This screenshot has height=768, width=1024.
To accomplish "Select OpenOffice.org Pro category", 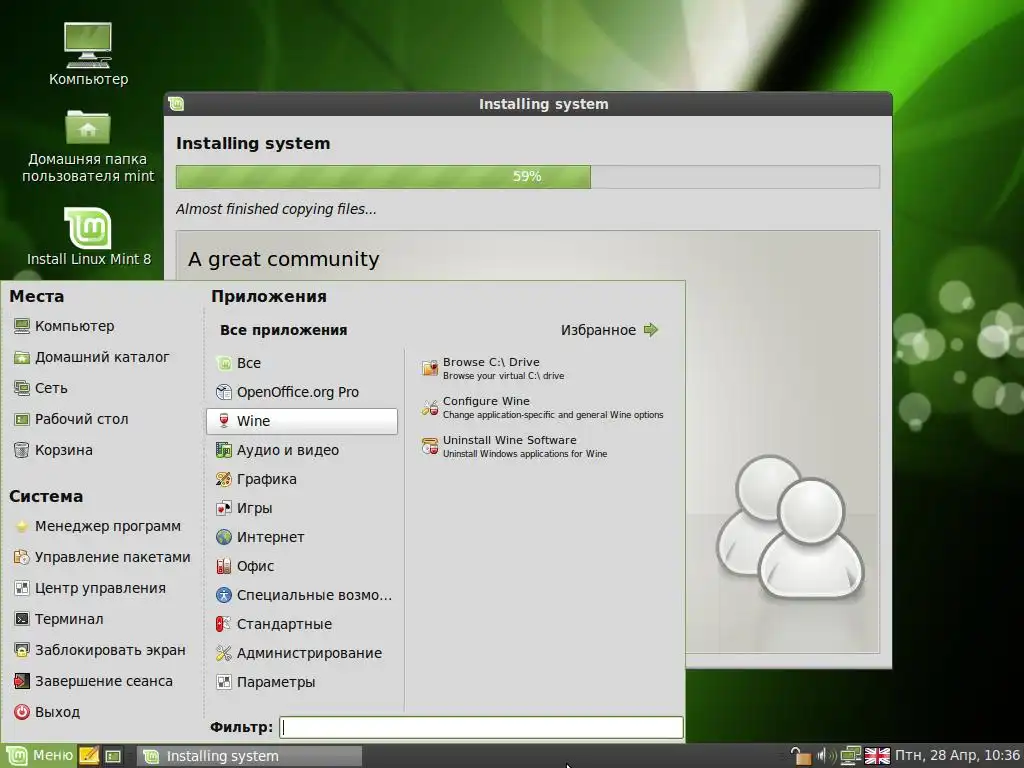I will (x=302, y=392).
